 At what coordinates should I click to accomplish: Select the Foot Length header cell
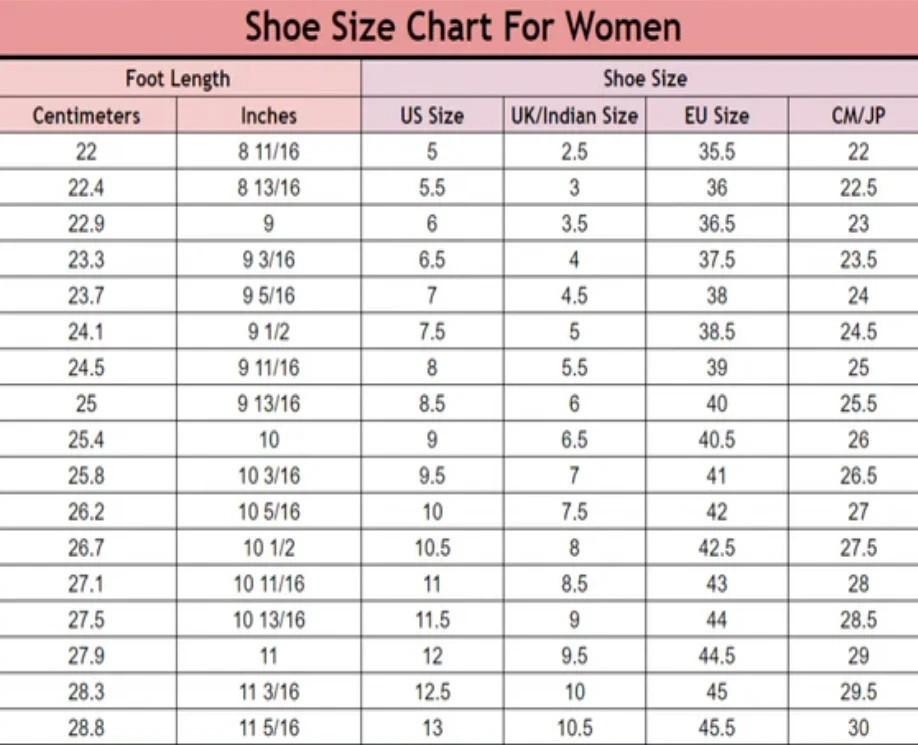pyautogui.click(x=178, y=78)
